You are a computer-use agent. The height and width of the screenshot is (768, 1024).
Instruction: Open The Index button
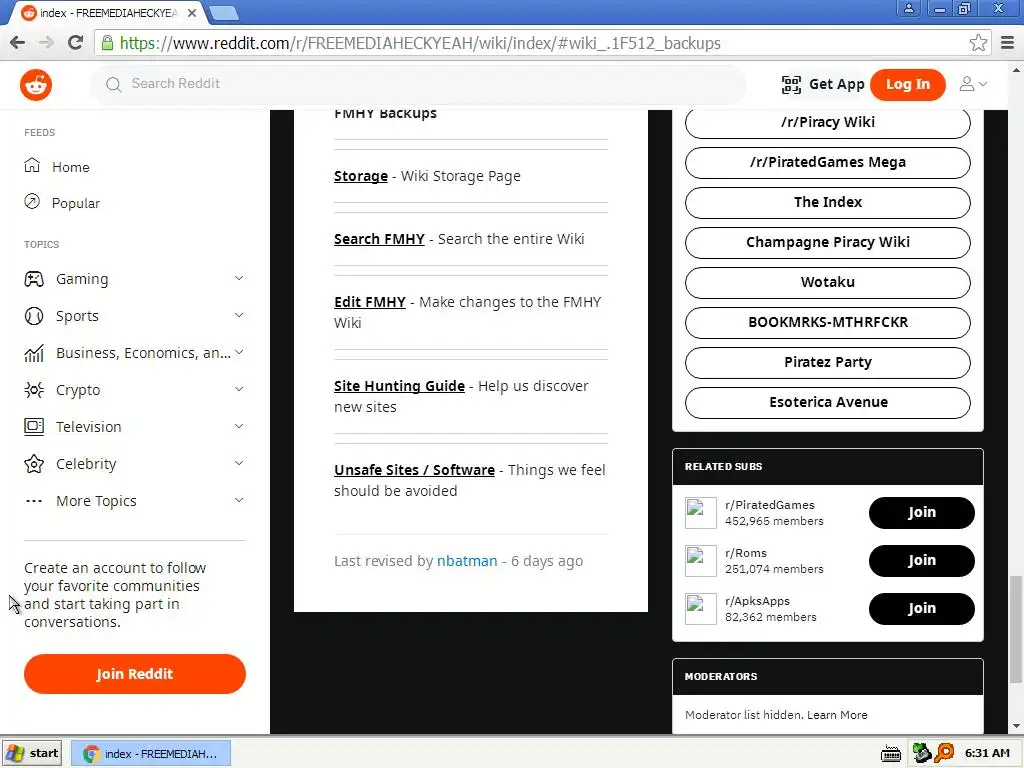tap(827, 202)
